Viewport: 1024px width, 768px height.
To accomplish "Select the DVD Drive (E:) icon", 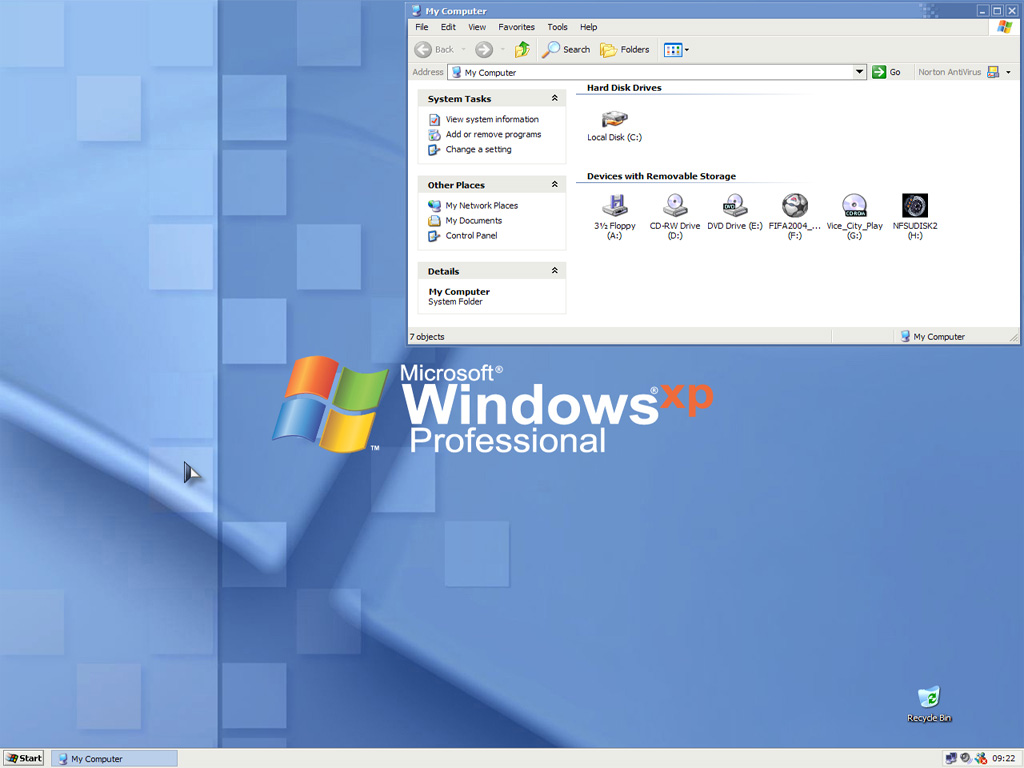I will [735, 206].
